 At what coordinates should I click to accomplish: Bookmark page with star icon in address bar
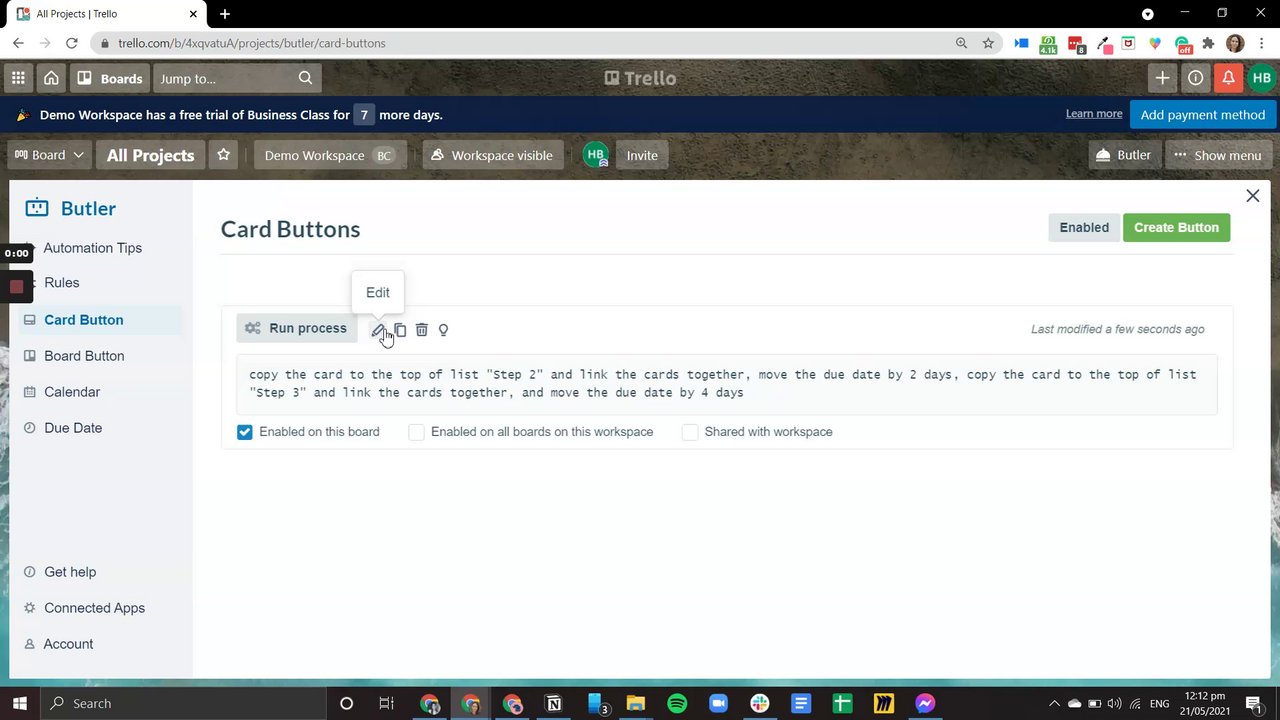(x=988, y=43)
